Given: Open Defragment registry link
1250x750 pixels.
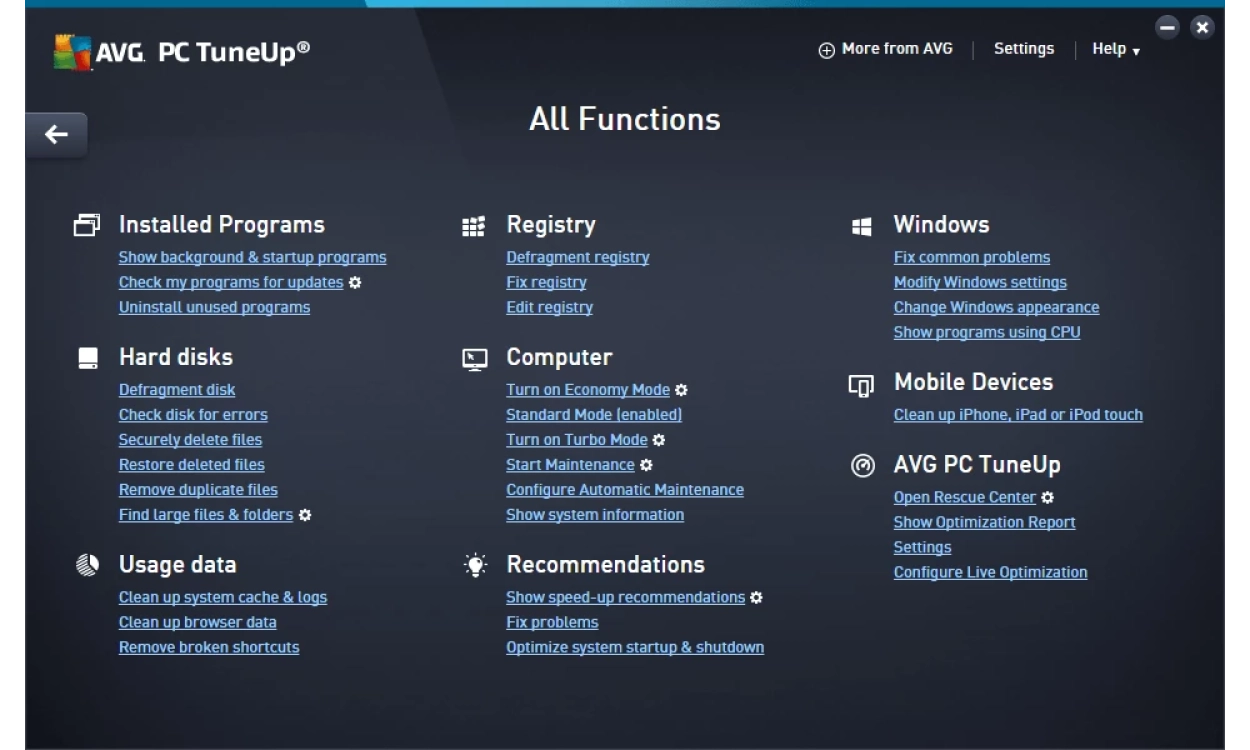Looking at the screenshot, I should pyautogui.click(x=577, y=258).
